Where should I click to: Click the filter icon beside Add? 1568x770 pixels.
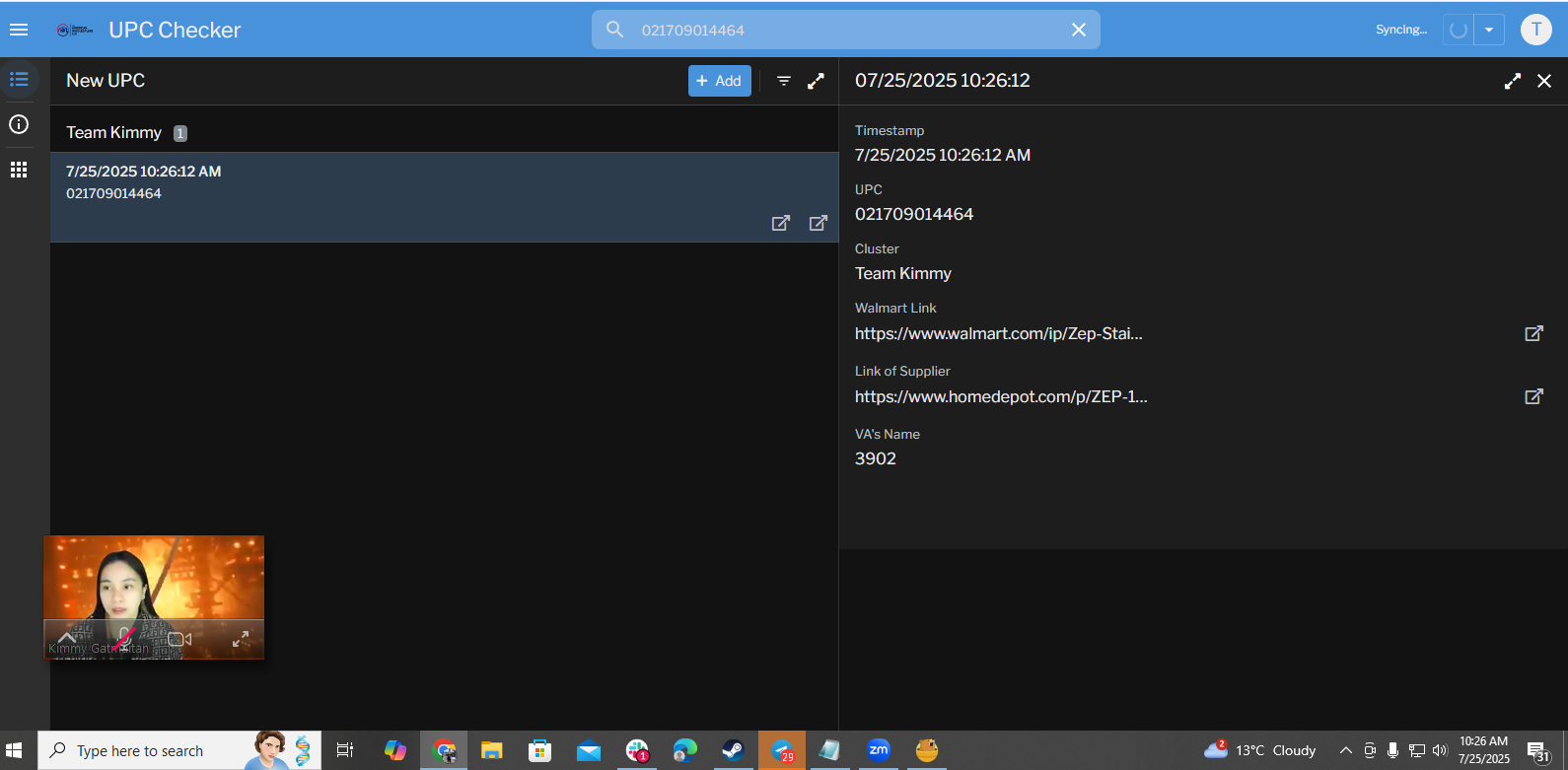tap(784, 81)
